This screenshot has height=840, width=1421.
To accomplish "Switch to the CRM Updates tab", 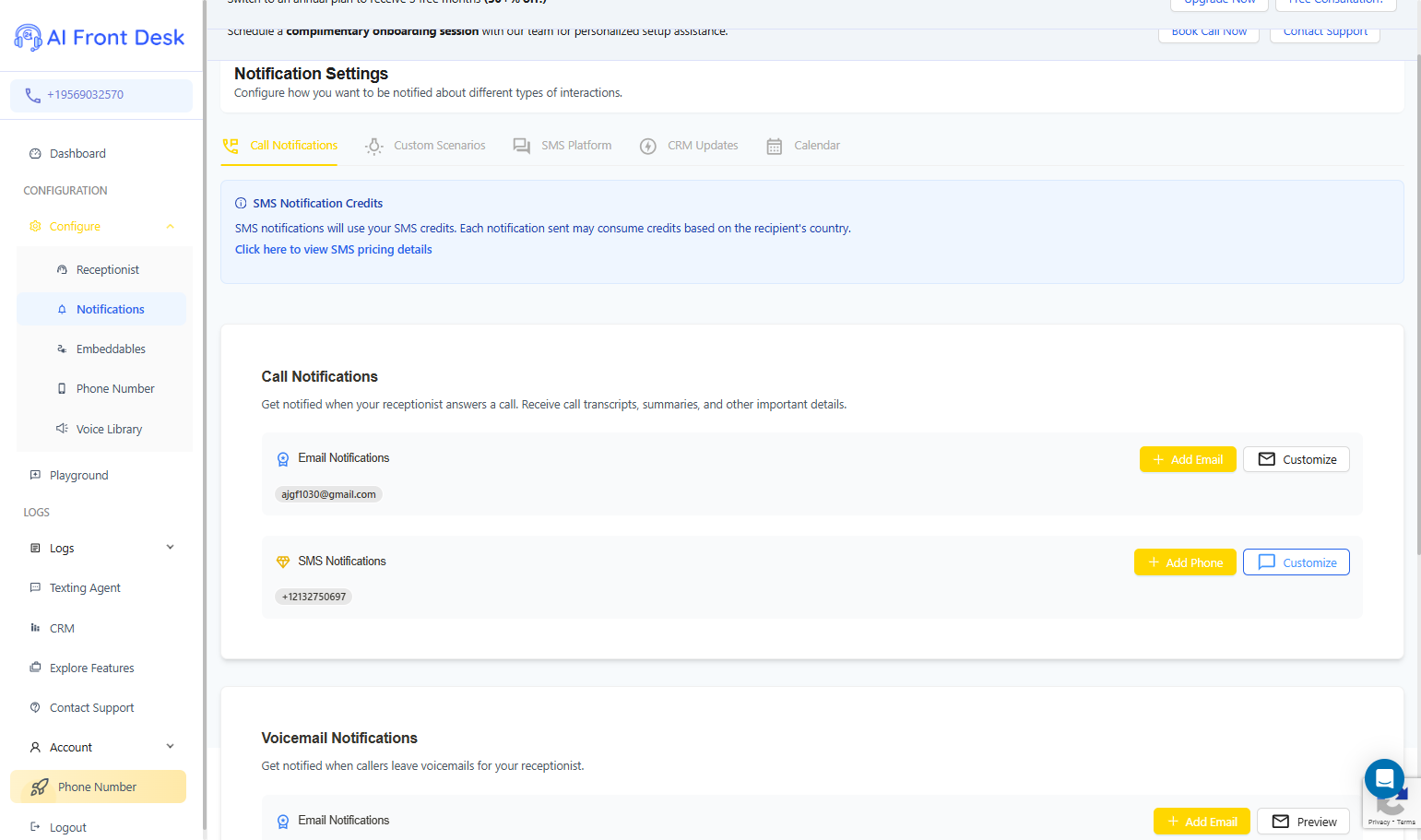I will (689, 146).
